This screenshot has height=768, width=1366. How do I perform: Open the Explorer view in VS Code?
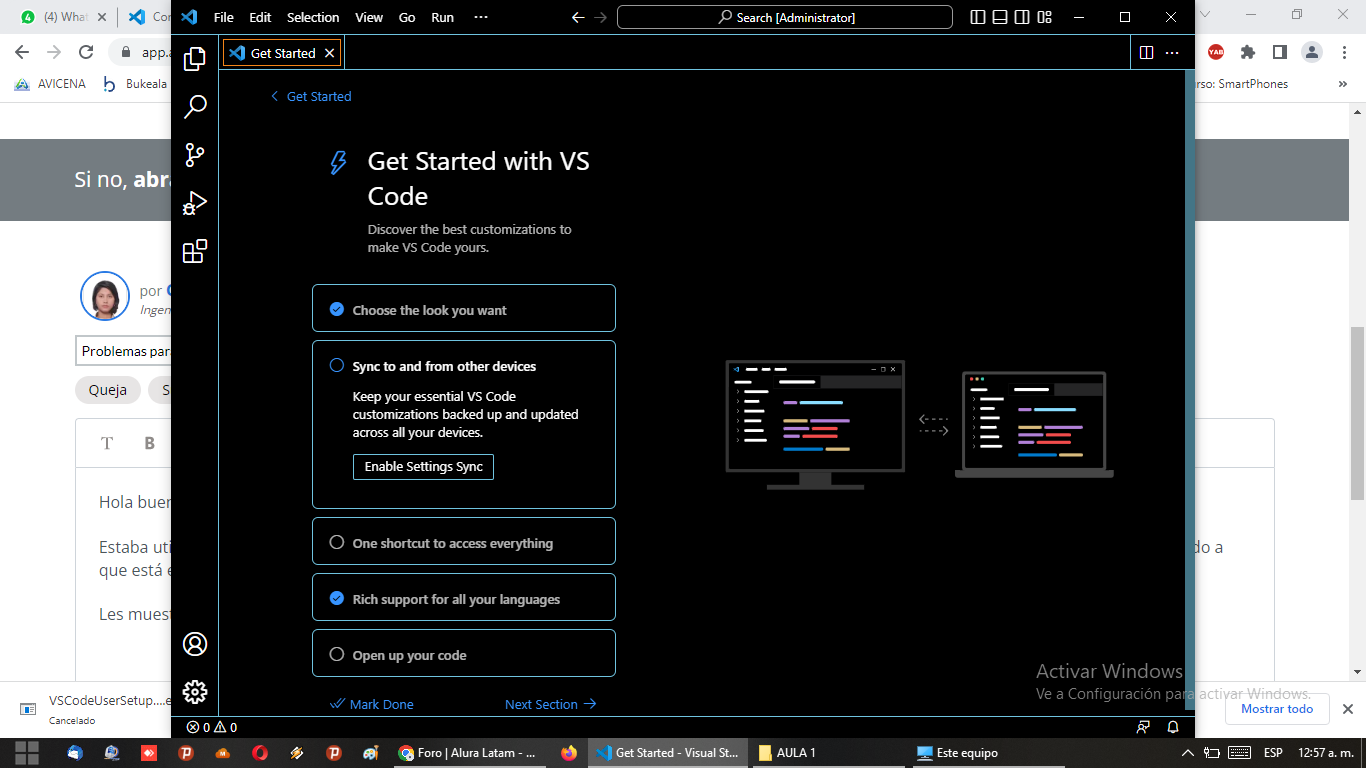pos(195,59)
